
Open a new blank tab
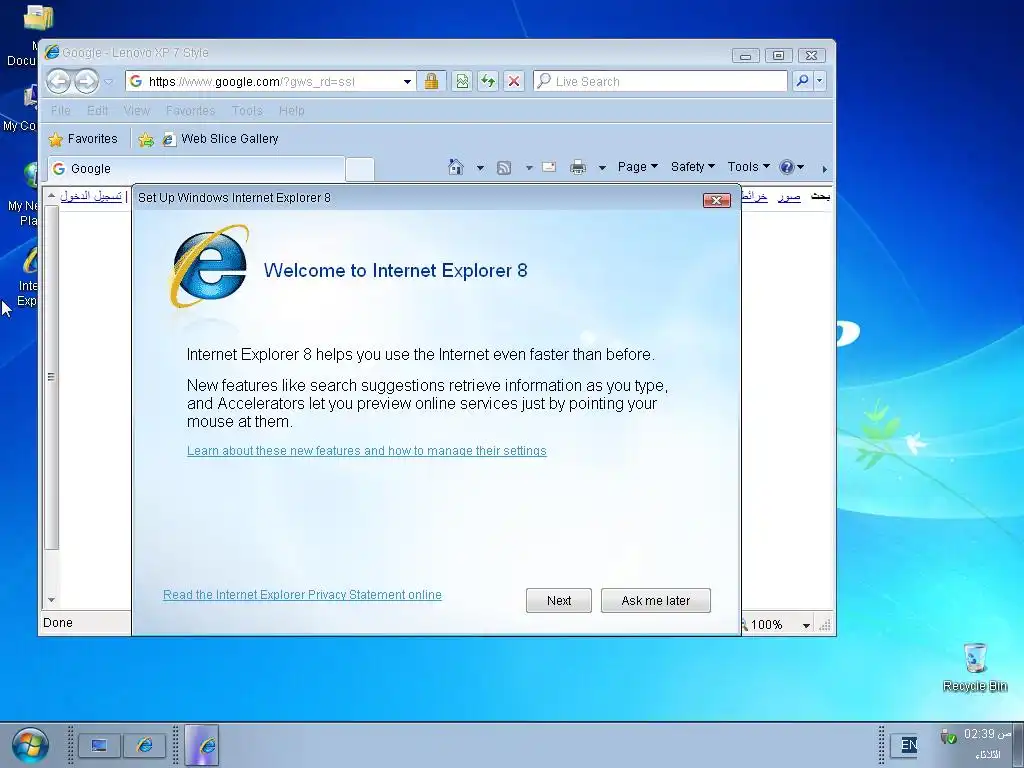[x=359, y=168]
